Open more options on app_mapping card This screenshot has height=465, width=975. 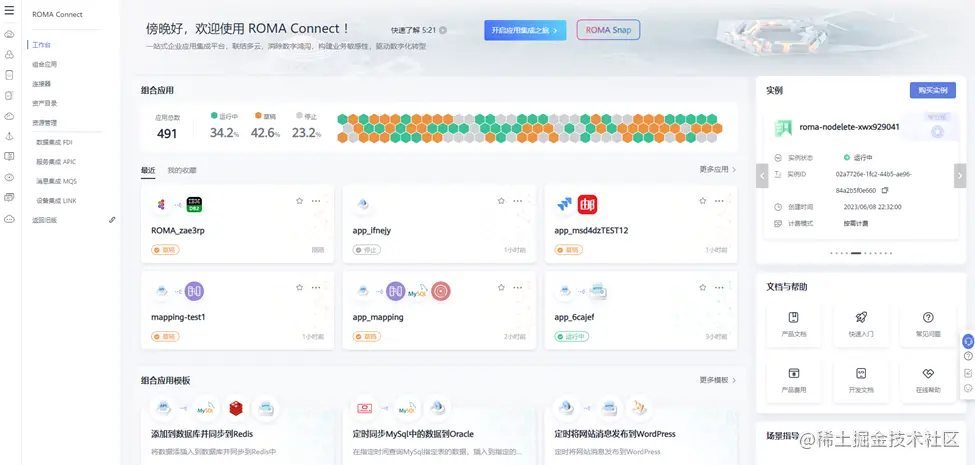(x=518, y=287)
